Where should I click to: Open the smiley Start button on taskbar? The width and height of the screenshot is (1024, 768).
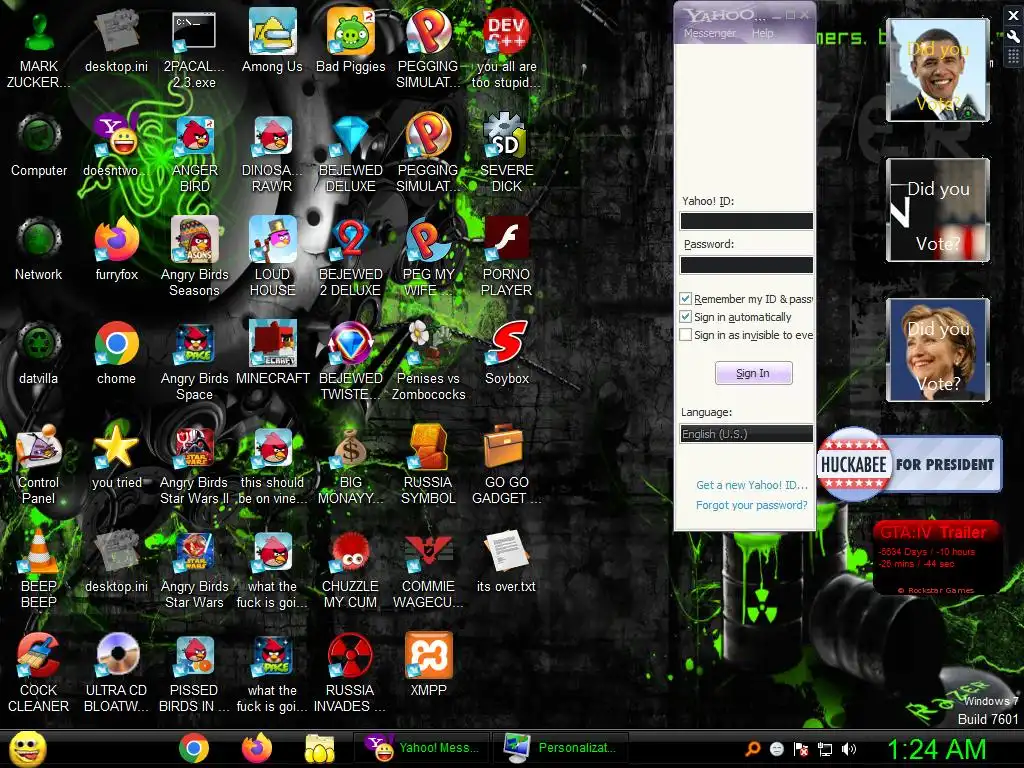tap(28, 749)
